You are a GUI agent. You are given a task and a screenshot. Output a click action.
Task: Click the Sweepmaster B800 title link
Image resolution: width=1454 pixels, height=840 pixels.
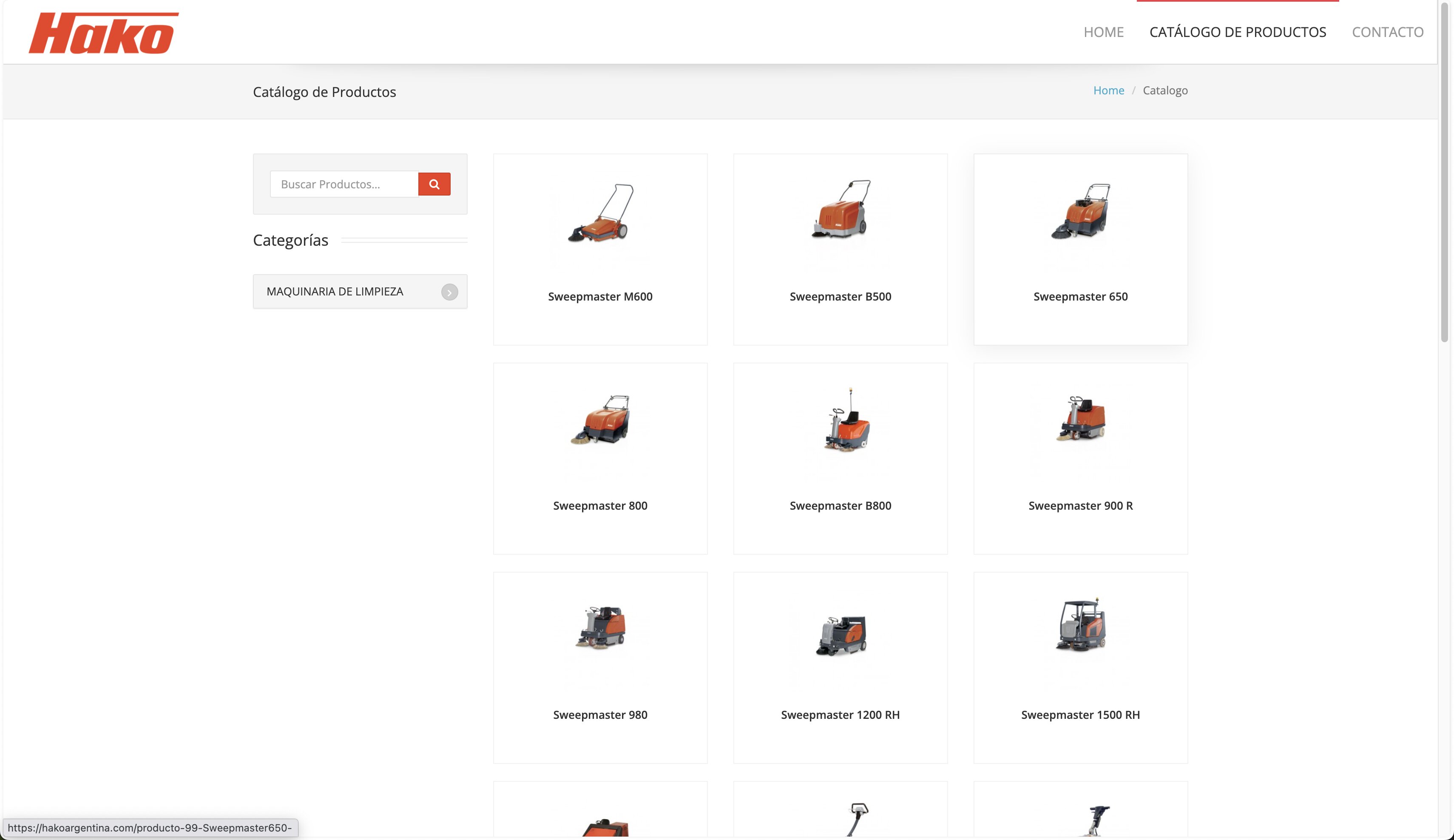[840, 506]
